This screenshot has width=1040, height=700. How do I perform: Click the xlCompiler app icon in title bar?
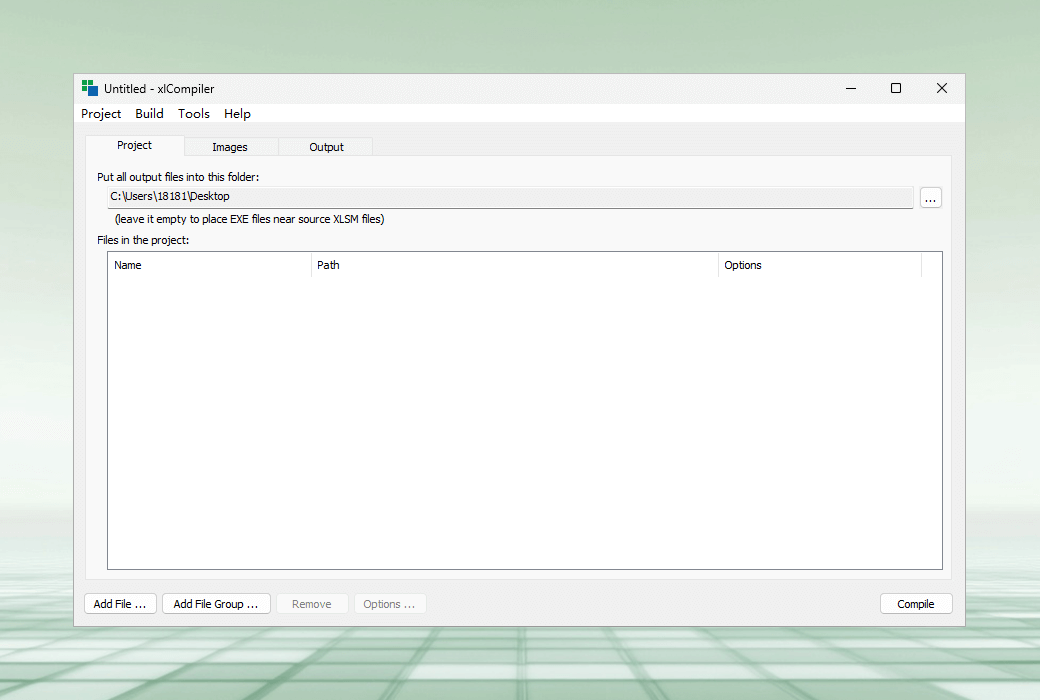point(90,88)
